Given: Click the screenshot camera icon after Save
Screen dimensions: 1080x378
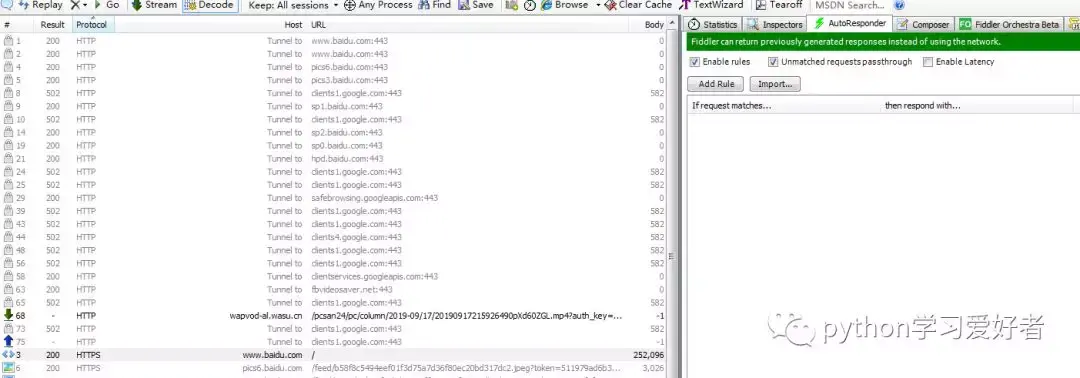Looking at the screenshot, I should click(x=512, y=5).
